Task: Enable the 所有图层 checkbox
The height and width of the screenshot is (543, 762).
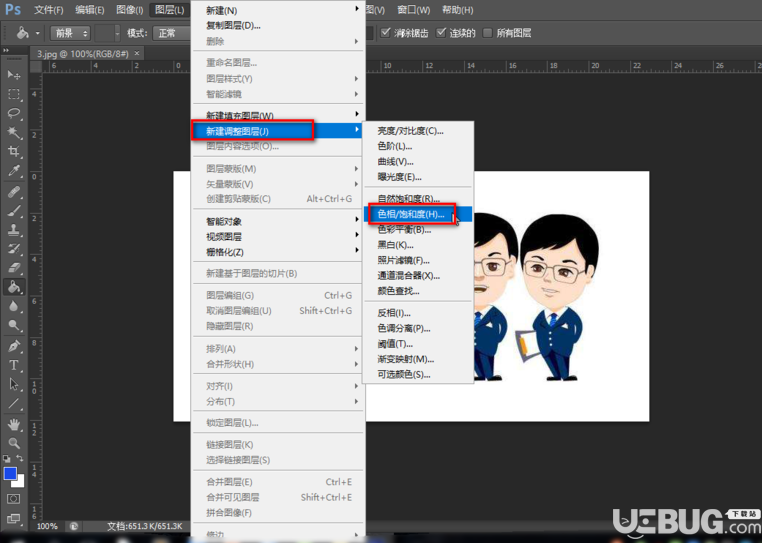Action: tap(487, 33)
